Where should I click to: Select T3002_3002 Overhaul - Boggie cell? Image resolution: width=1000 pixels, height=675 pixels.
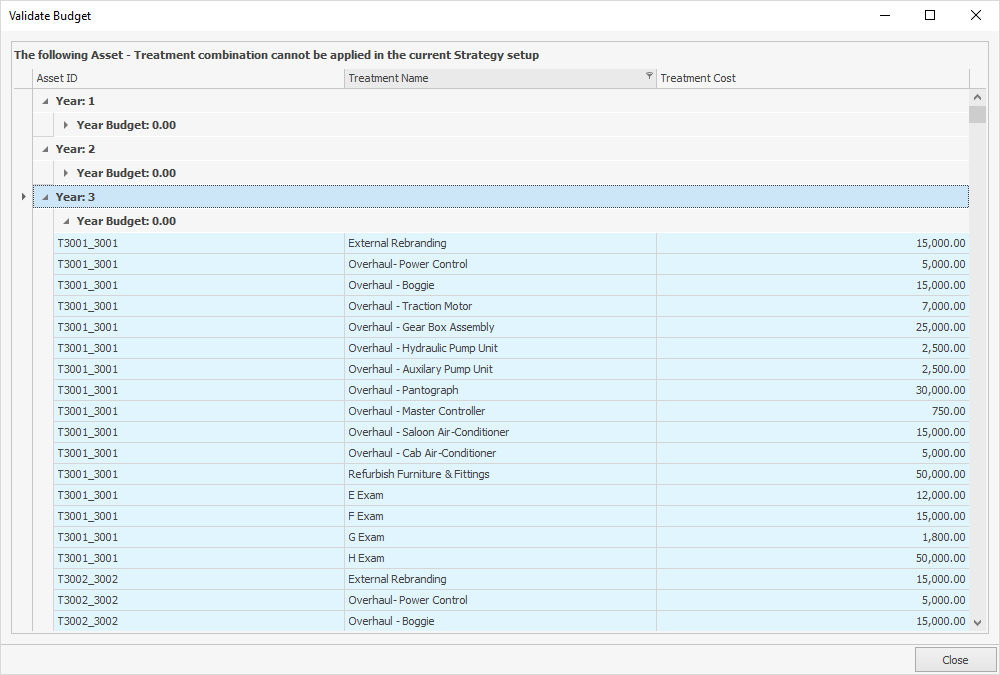pyautogui.click(x=500, y=622)
